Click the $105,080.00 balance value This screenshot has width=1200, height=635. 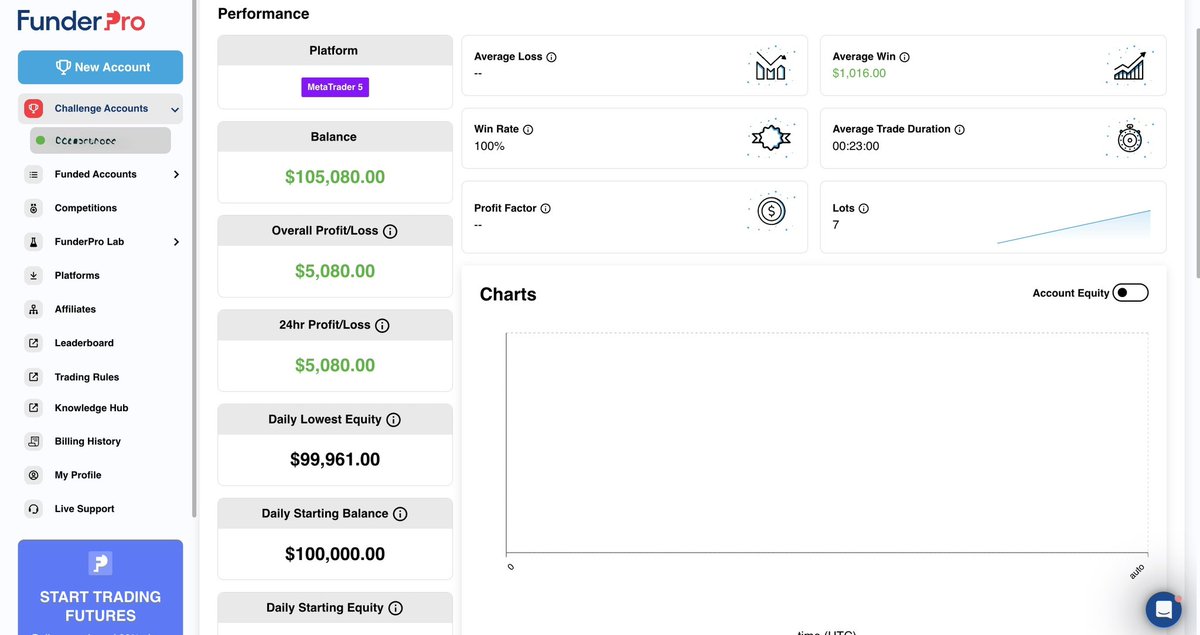coord(335,177)
